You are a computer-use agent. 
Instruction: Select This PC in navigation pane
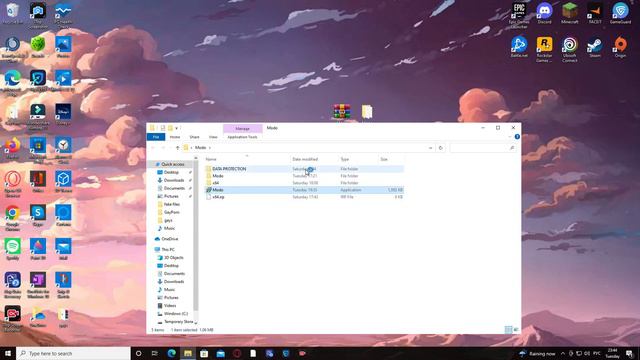167,249
